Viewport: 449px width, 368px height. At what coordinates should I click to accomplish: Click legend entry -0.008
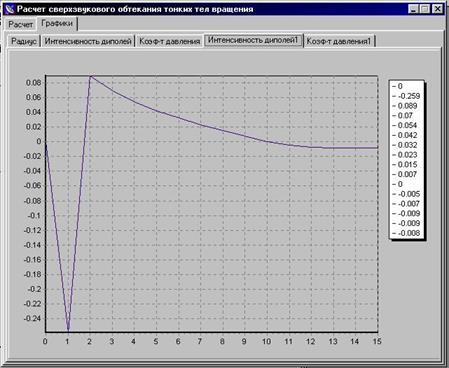click(x=406, y=233)
